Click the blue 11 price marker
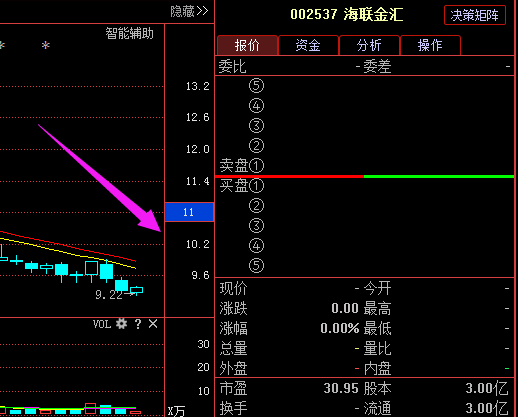This screenshot has height=417, width=518. pyautogui.click(x=189, y=212)
